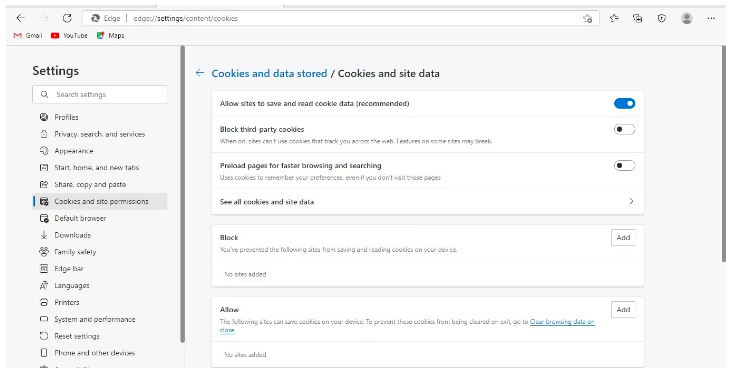Click the Downloads arrow sidebar icon
The width and height of the screenshot is (733, 377).
44,235
